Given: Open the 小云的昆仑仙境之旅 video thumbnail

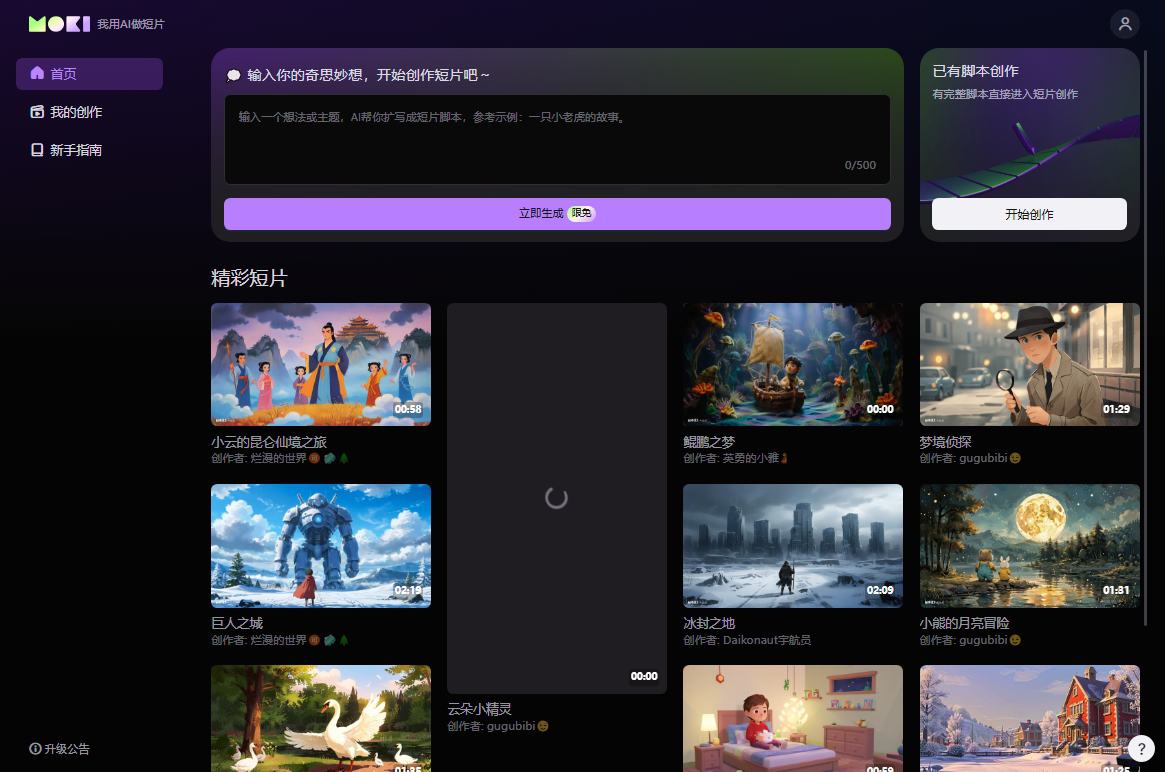Looking at the screenshot, I should [321, 364].
